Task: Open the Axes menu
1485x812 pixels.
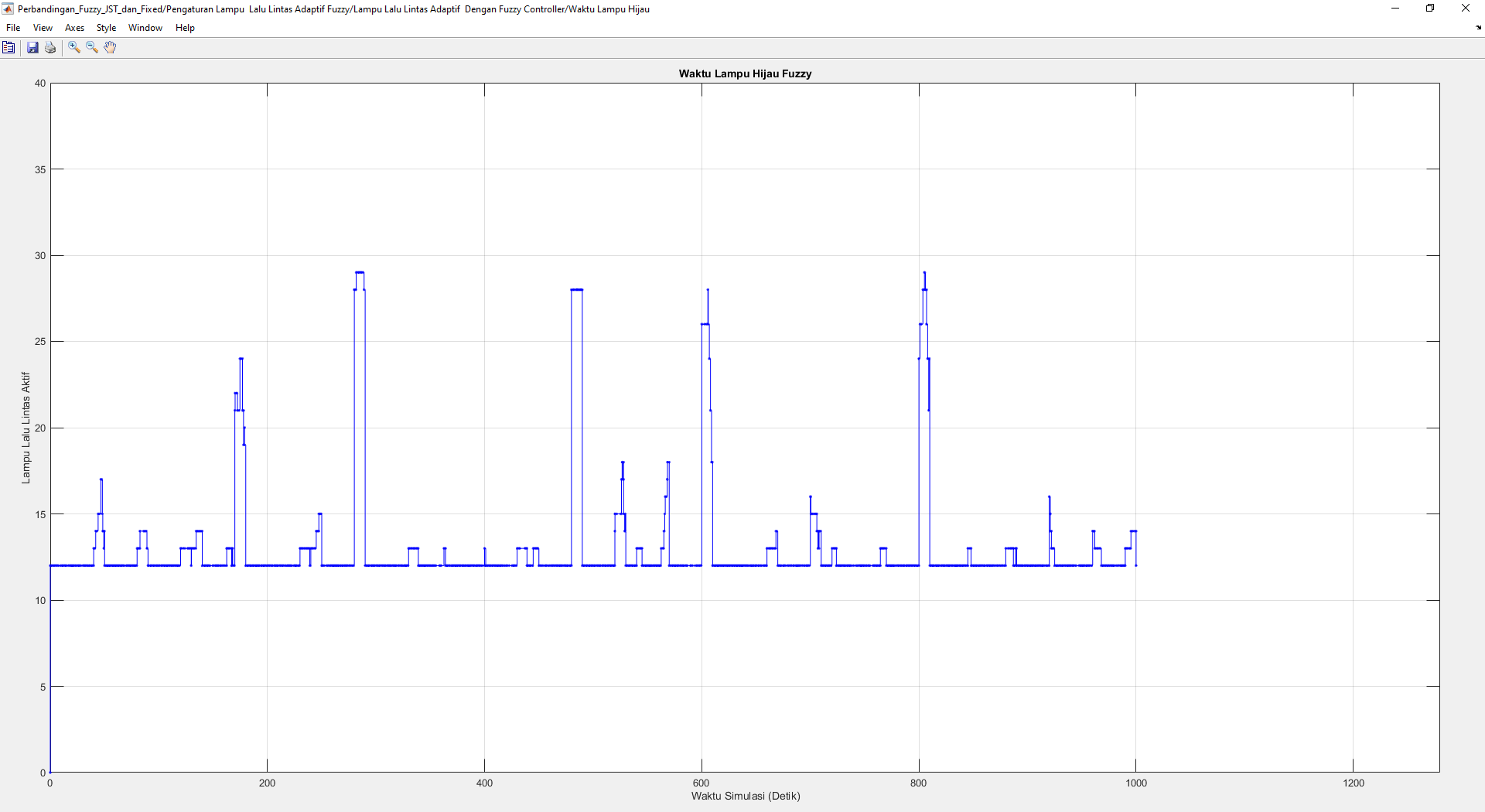Action: coord(74,28)
